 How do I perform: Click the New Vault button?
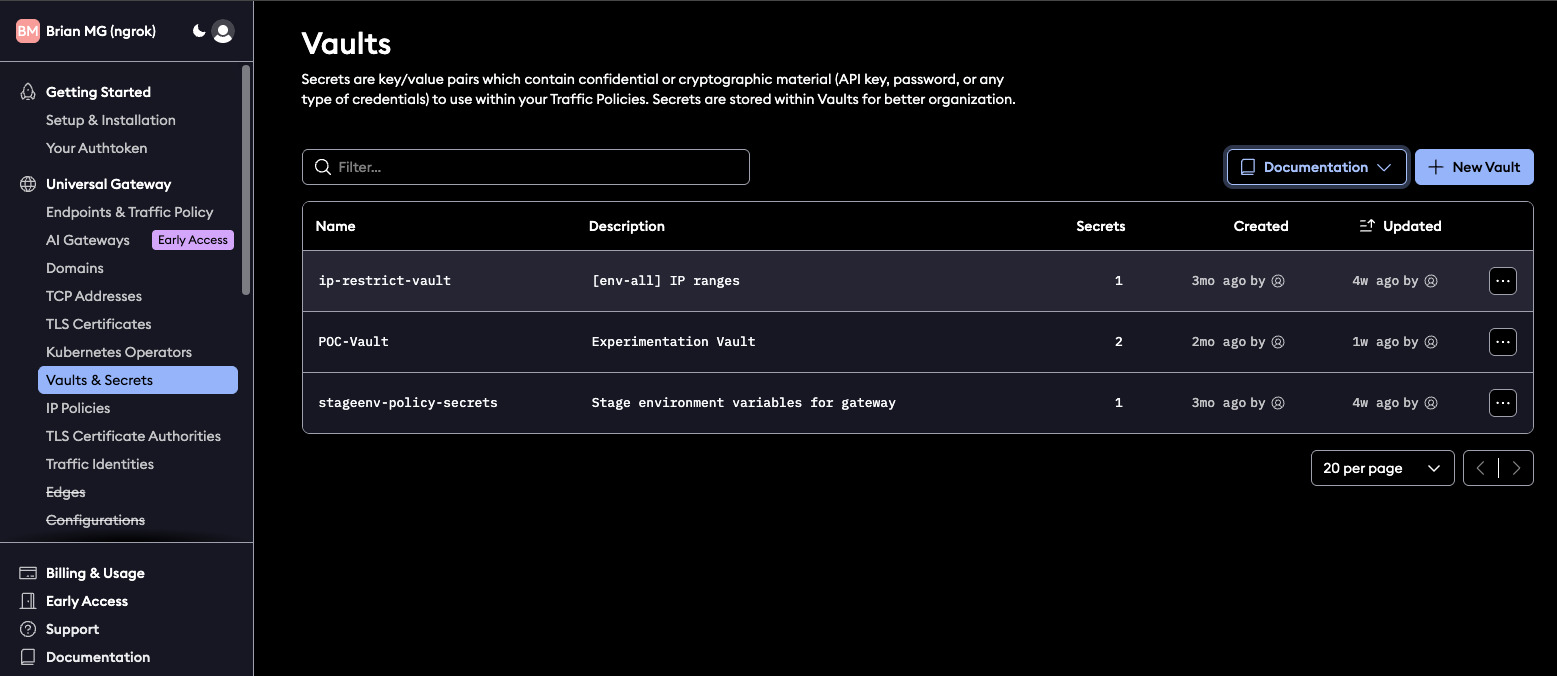tap(1474, 166)
